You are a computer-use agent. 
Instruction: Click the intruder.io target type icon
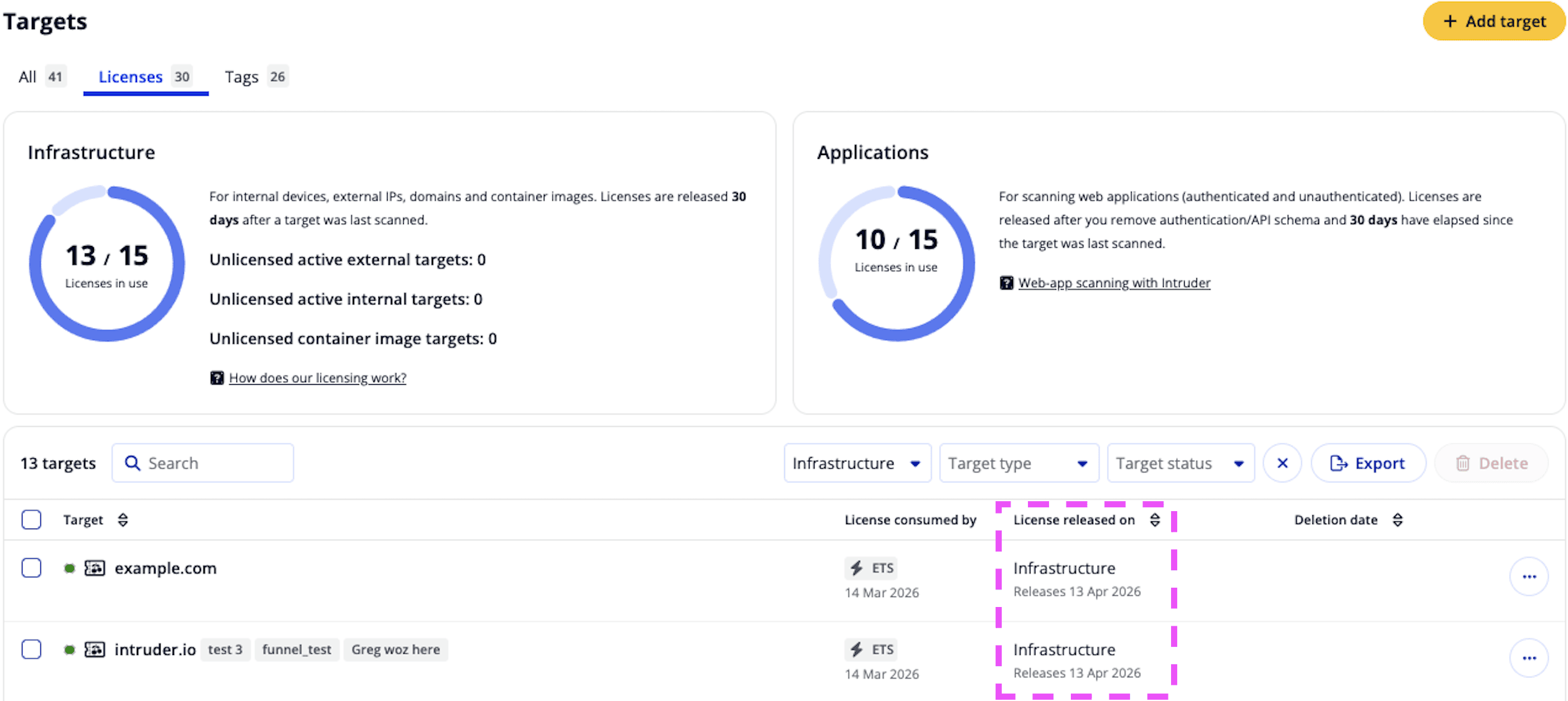[95, 649]
